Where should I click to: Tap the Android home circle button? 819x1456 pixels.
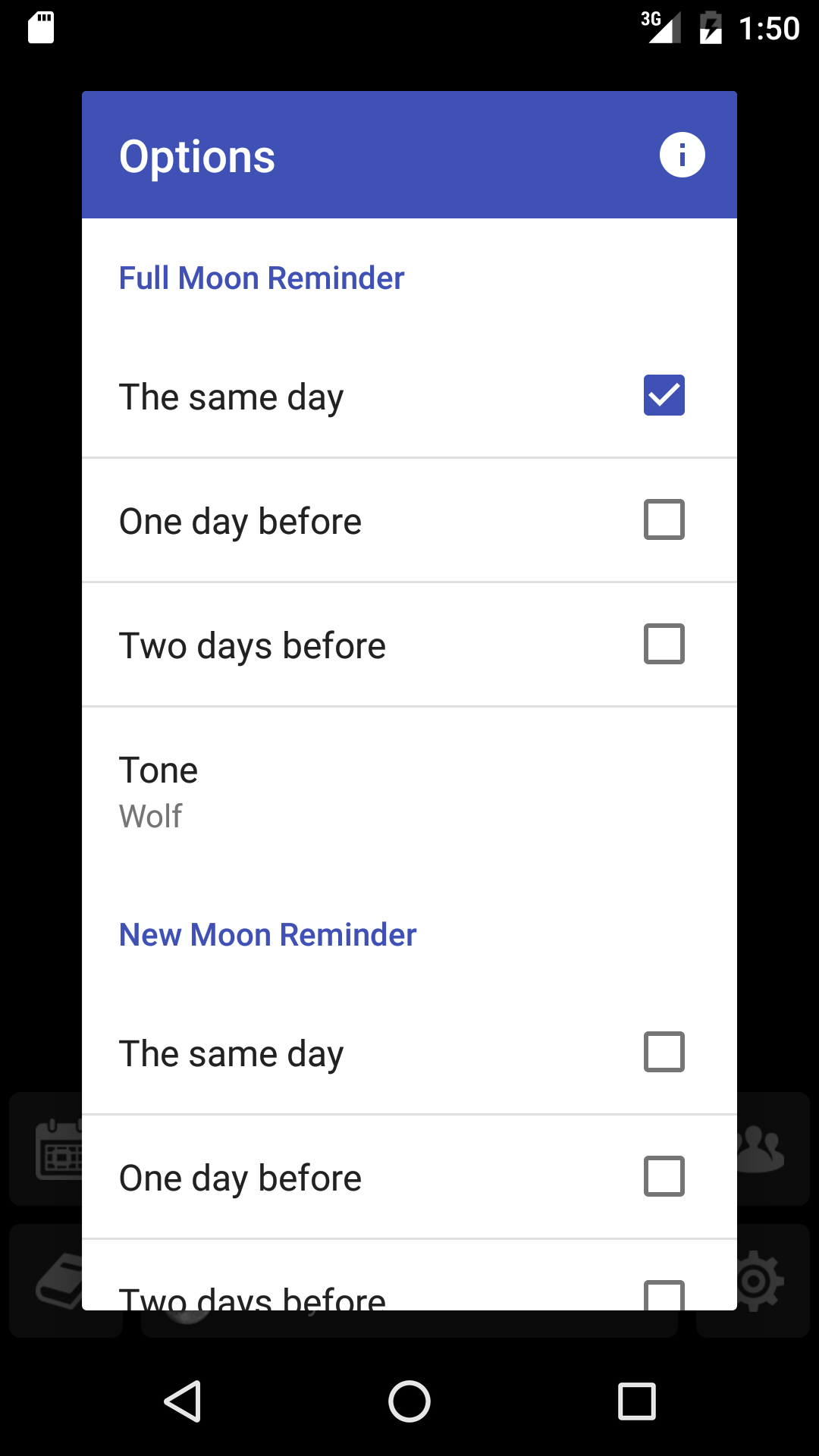pos(409,1401)
